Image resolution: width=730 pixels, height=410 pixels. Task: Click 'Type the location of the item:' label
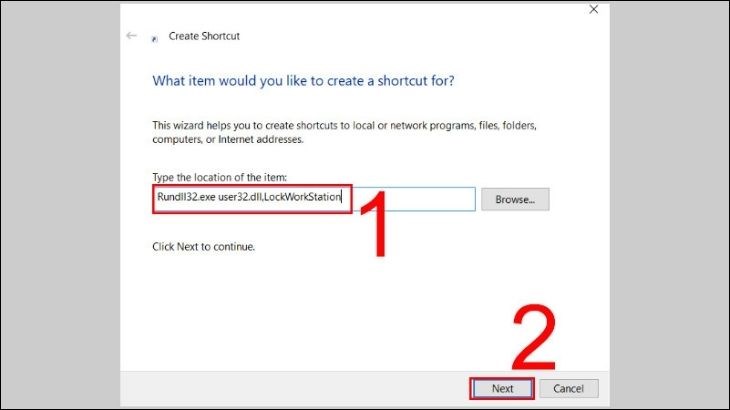(x=219, y=177)
